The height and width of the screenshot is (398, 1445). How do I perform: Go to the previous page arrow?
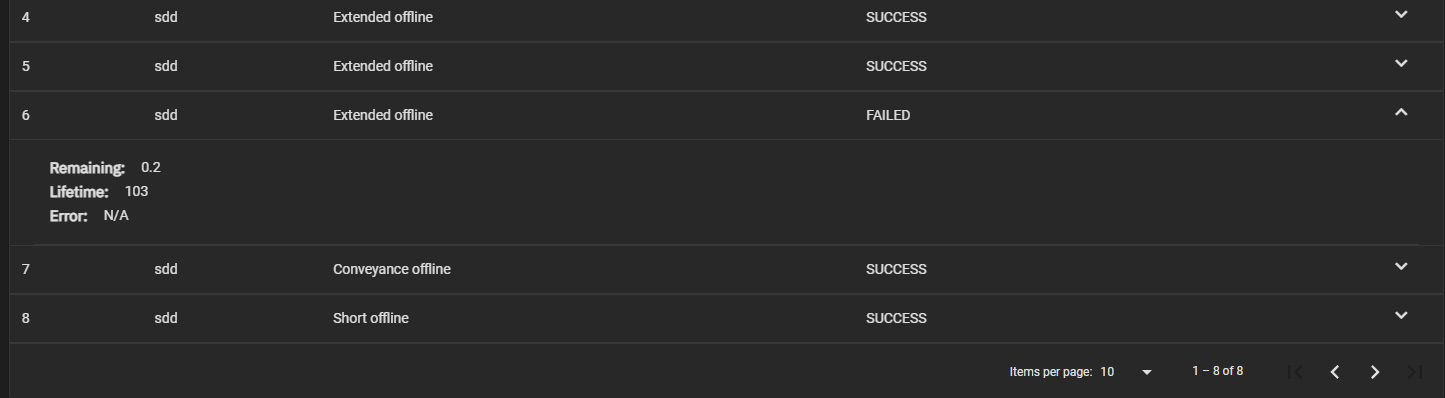click(1335, 372)
